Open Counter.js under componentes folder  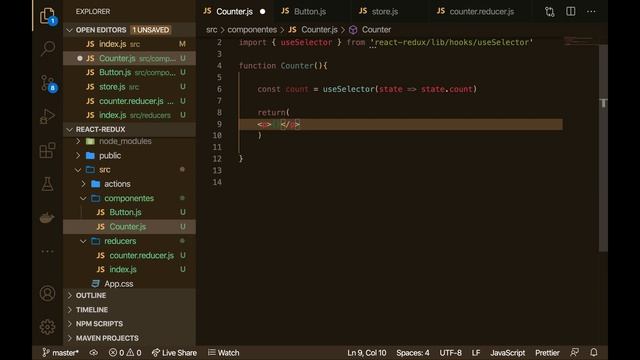[129, 227]
